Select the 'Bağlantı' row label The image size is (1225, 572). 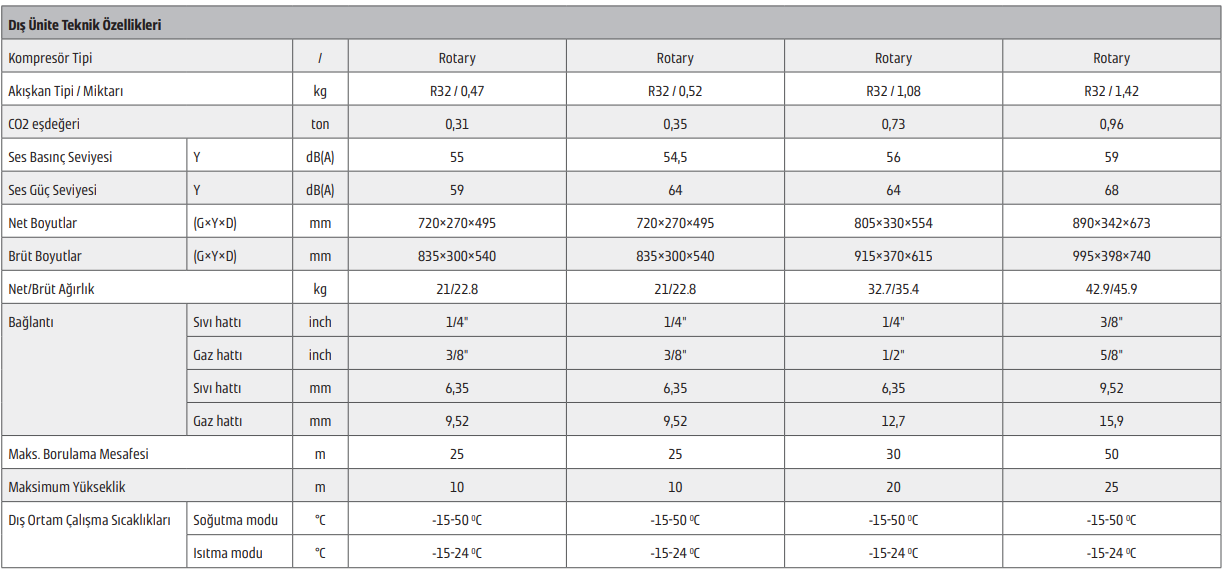click(x=30, y=322)
